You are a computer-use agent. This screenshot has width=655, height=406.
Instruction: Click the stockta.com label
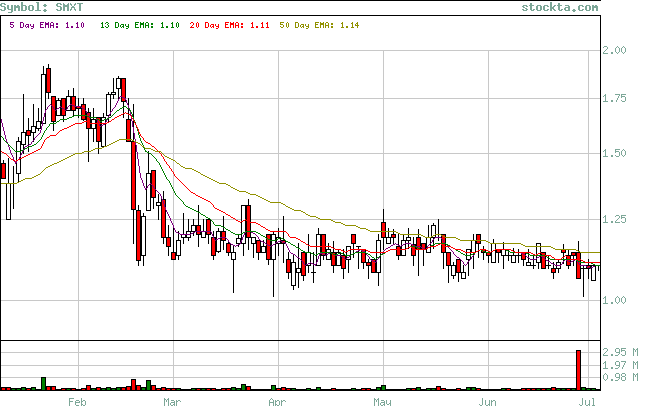tap(559, 7)
